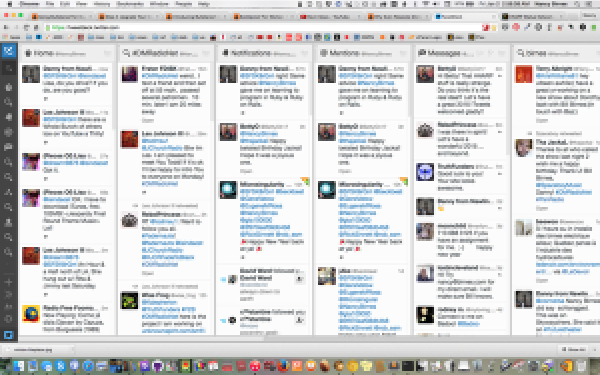This screenshot has width=600, height=375.
Task: Open #OMRadioNet column settings icon
Action: 206,53
